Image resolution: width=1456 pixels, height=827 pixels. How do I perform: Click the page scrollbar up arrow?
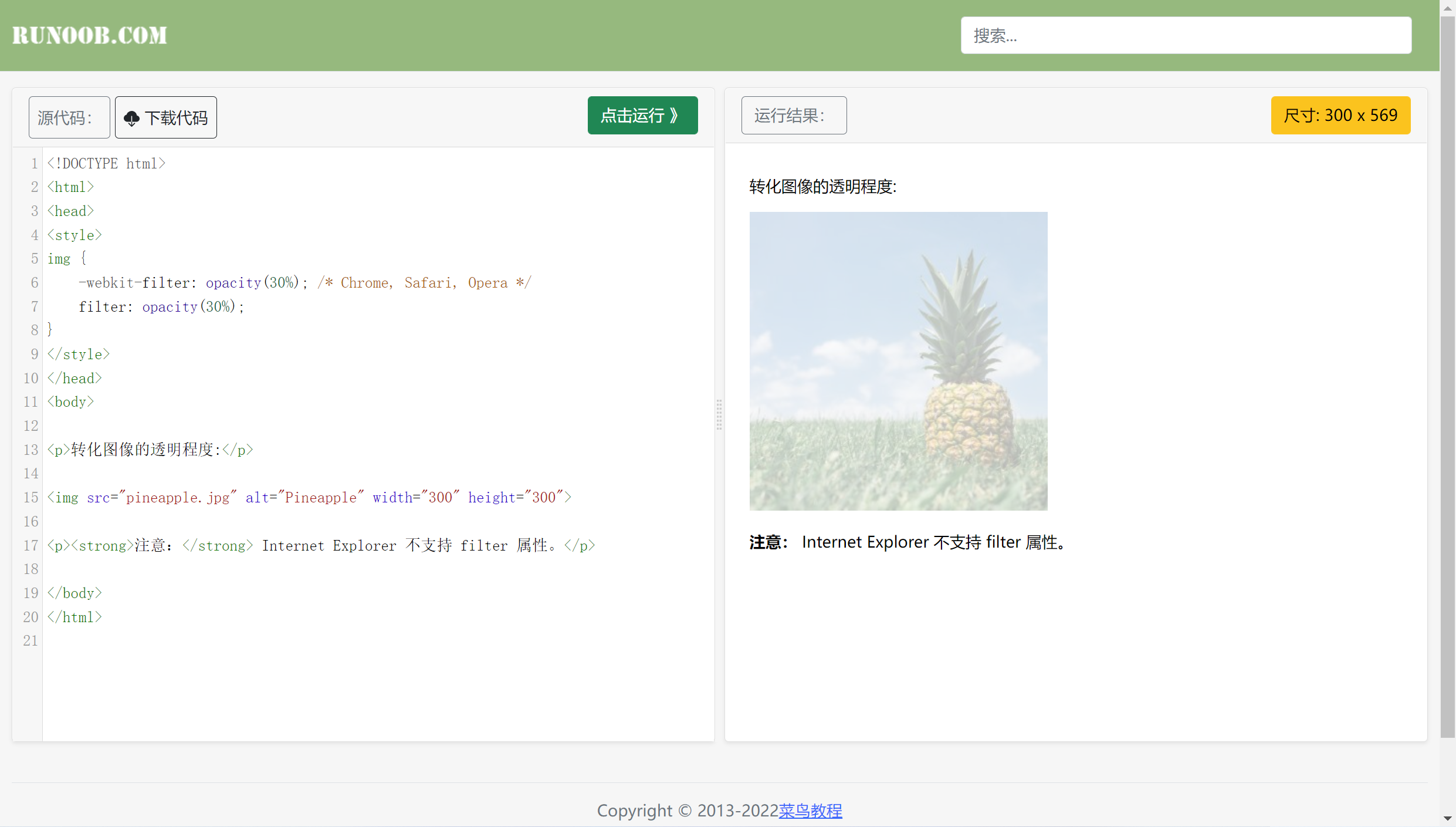click(1447, 8)
